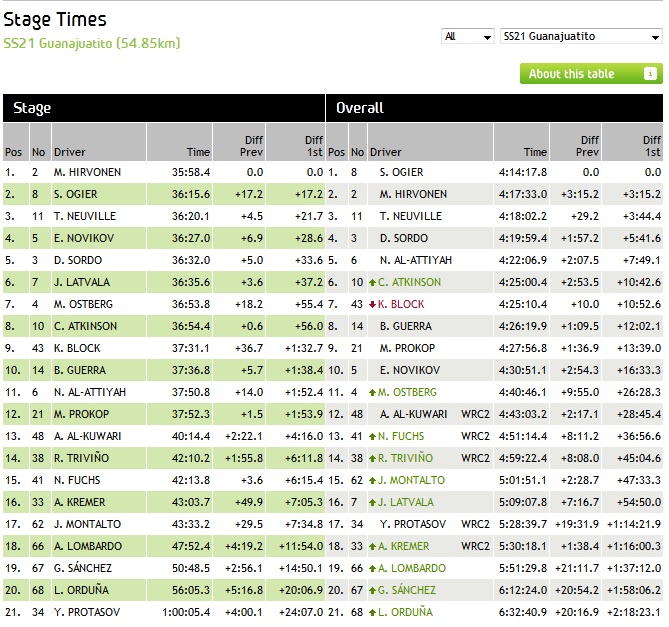
Task: Open the All class filter dropdown
Action: click(x=468, y=36)
